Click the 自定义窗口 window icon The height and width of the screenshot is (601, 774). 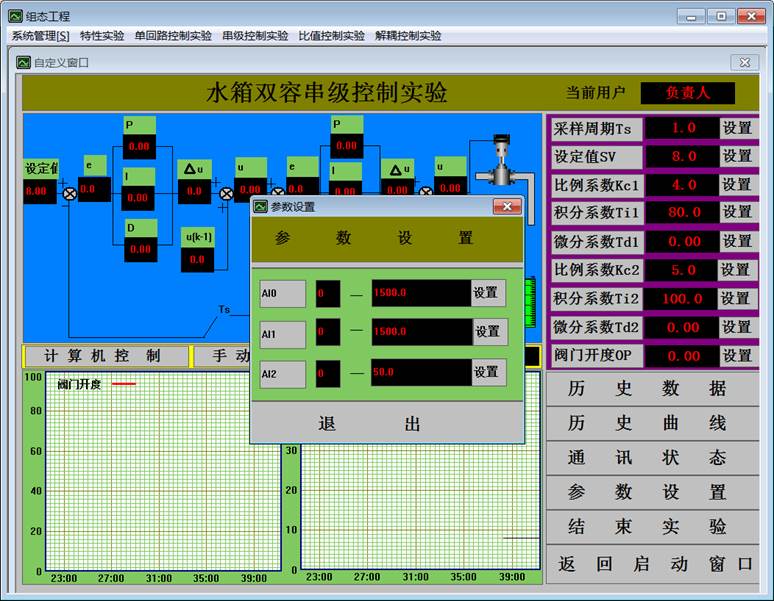coord(23,62)
